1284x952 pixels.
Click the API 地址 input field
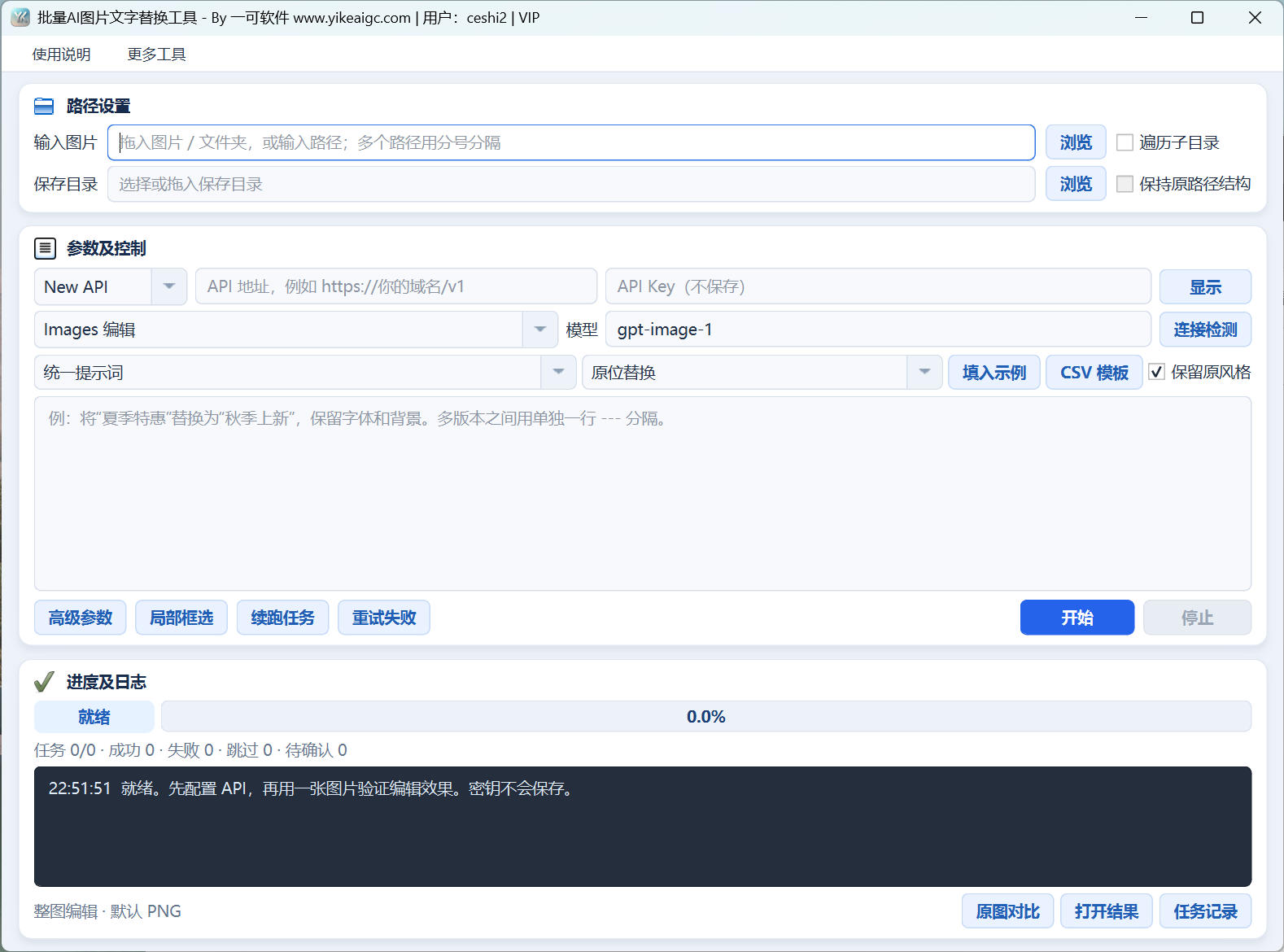click(x=396, y=286)
